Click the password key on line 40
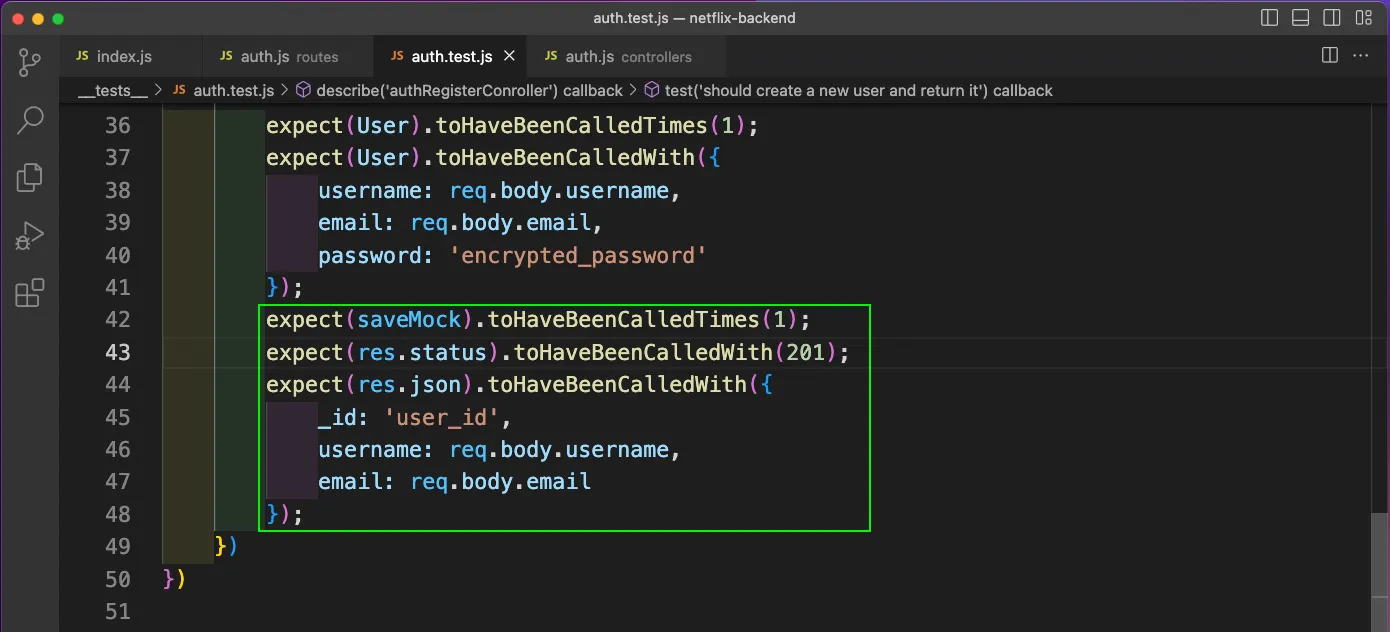1390x632 pixels. 370,256
